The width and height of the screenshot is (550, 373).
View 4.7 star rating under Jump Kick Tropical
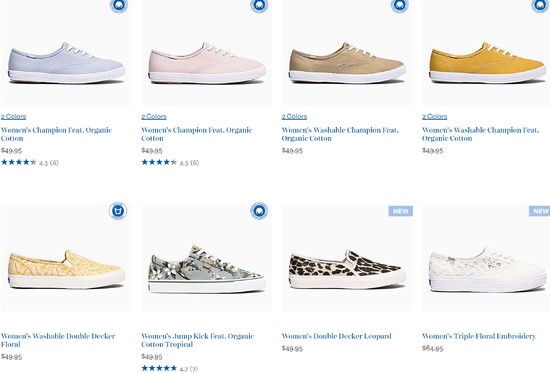tap(170, 368)
